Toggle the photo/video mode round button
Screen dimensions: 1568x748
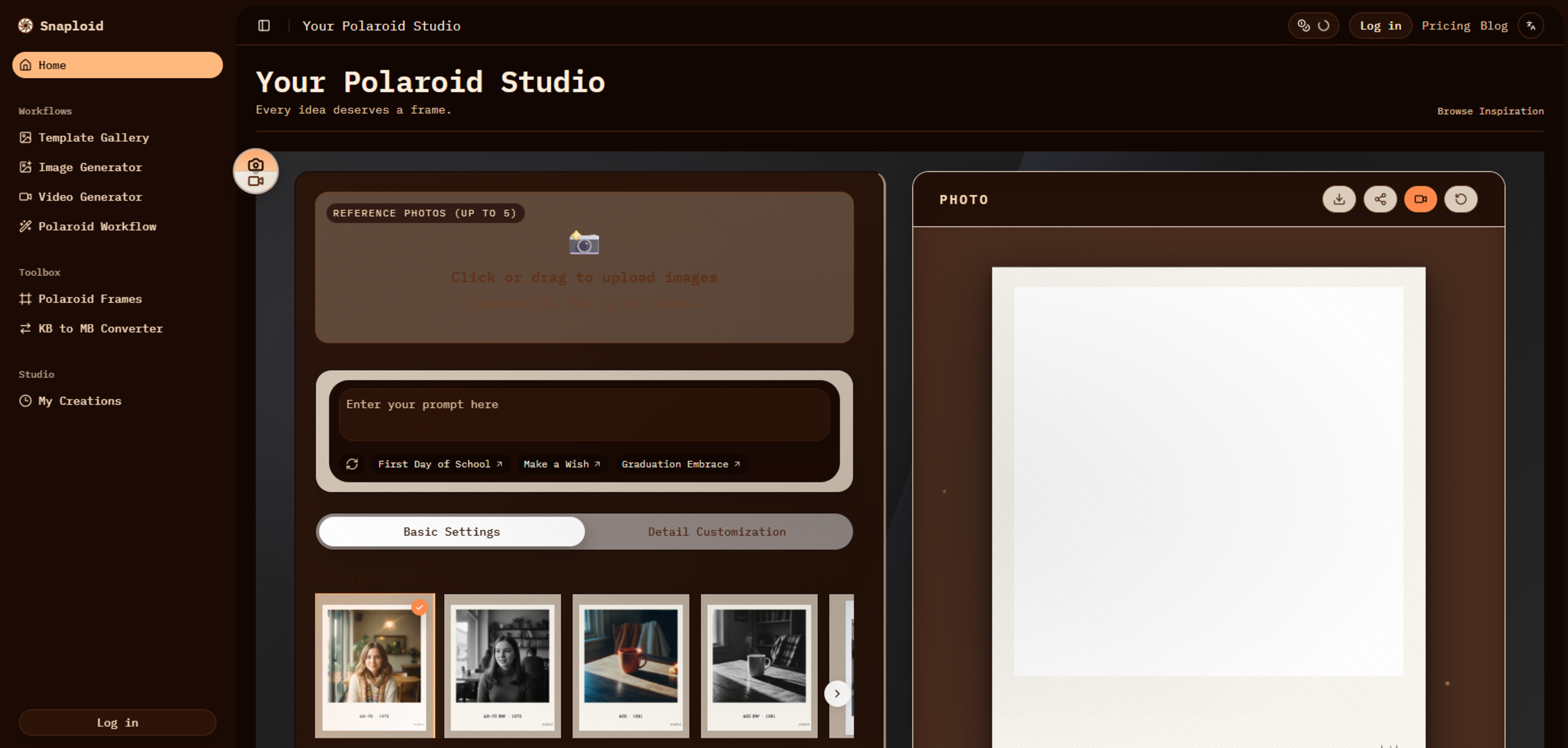tap(256, 172)
